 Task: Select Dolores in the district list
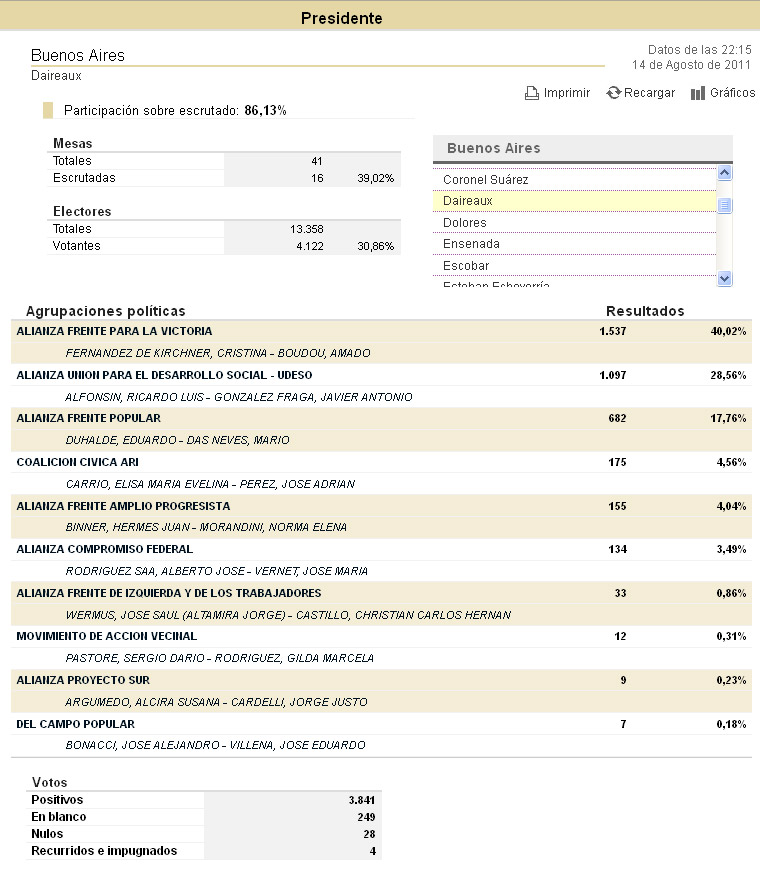point(574,223)
